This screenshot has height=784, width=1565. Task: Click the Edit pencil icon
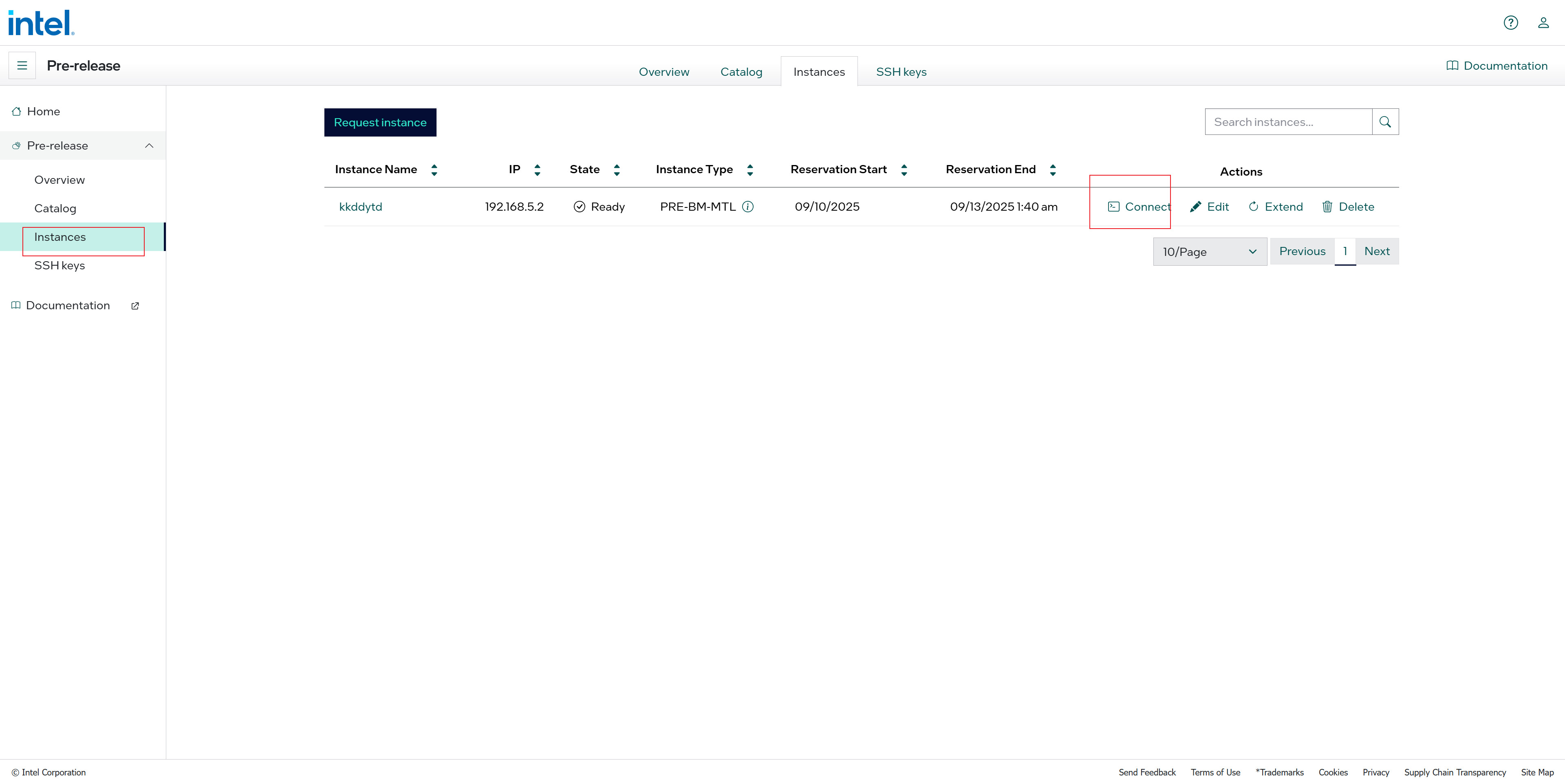coord(1195,207)
